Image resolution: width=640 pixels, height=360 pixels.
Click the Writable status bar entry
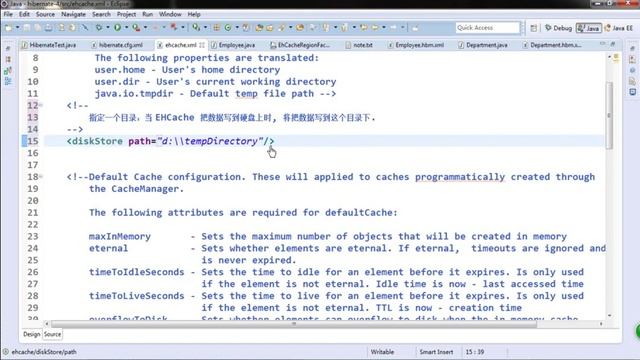[382, 352]
